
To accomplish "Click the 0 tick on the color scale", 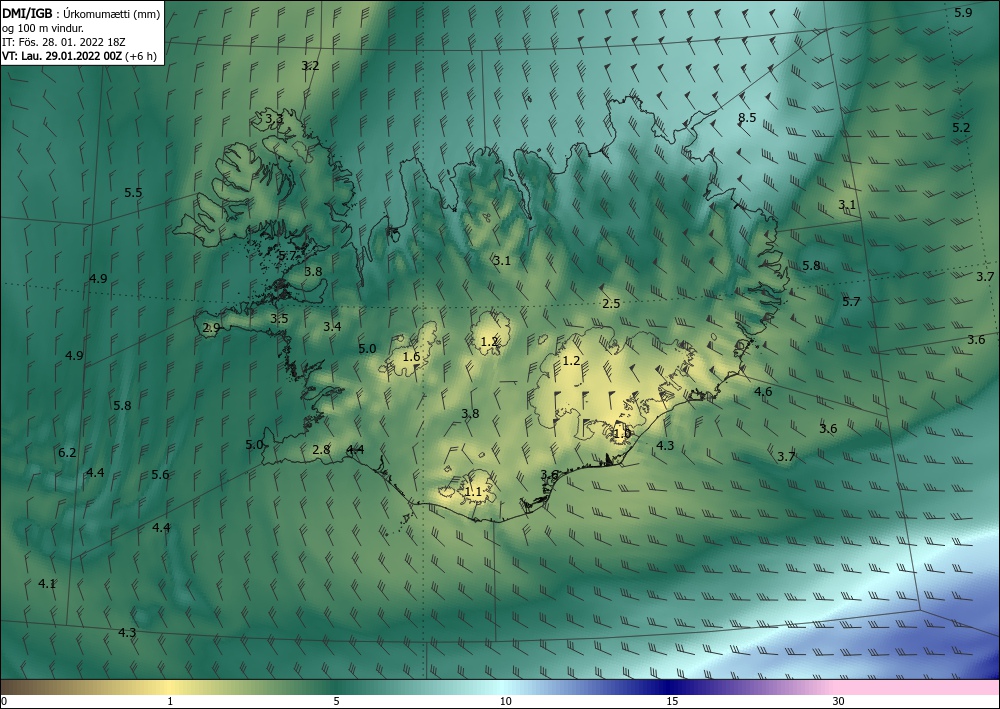I will [4, 701].
